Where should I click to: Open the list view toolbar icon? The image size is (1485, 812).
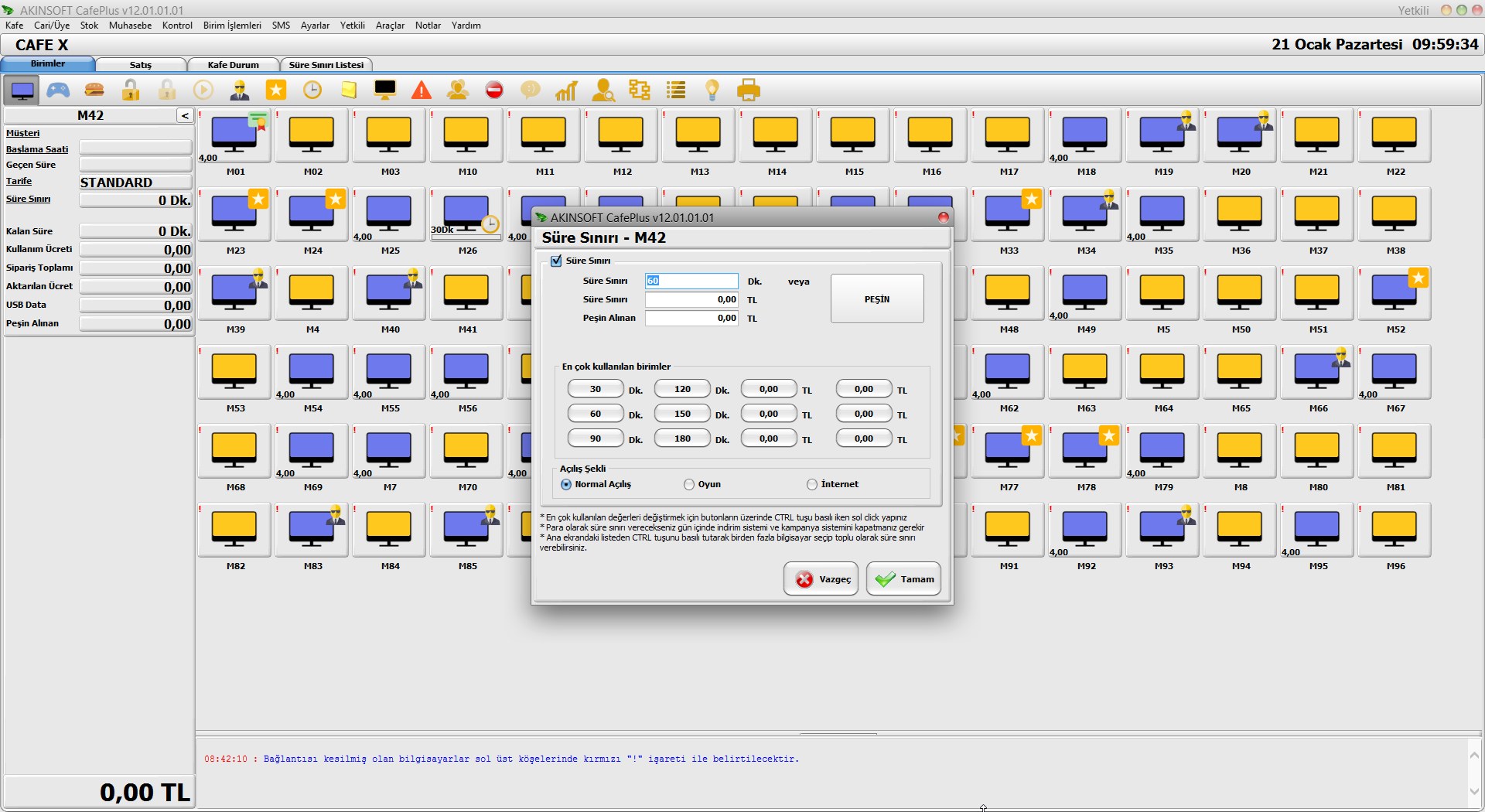676,90
